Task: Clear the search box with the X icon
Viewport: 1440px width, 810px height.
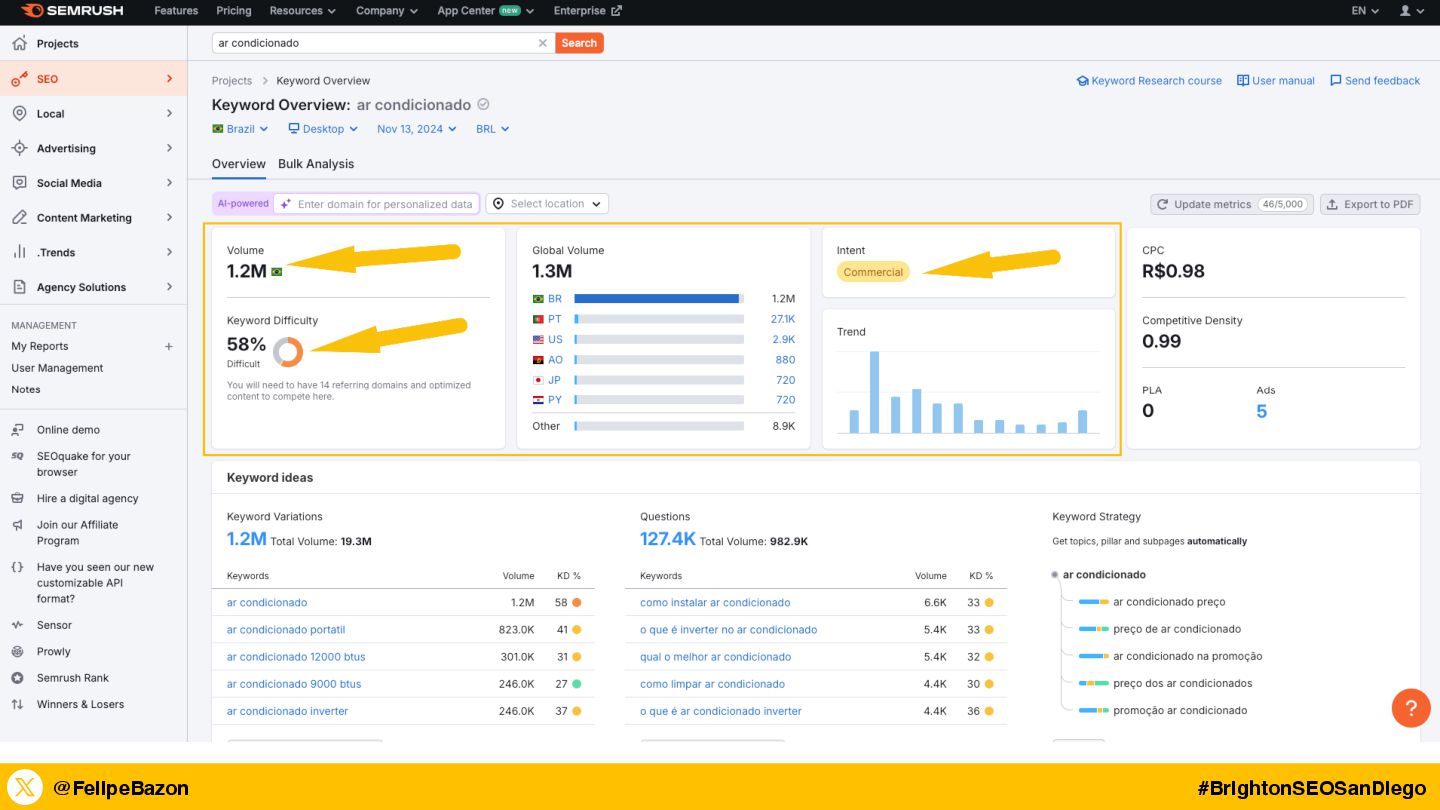Action: tap(543, 43)
